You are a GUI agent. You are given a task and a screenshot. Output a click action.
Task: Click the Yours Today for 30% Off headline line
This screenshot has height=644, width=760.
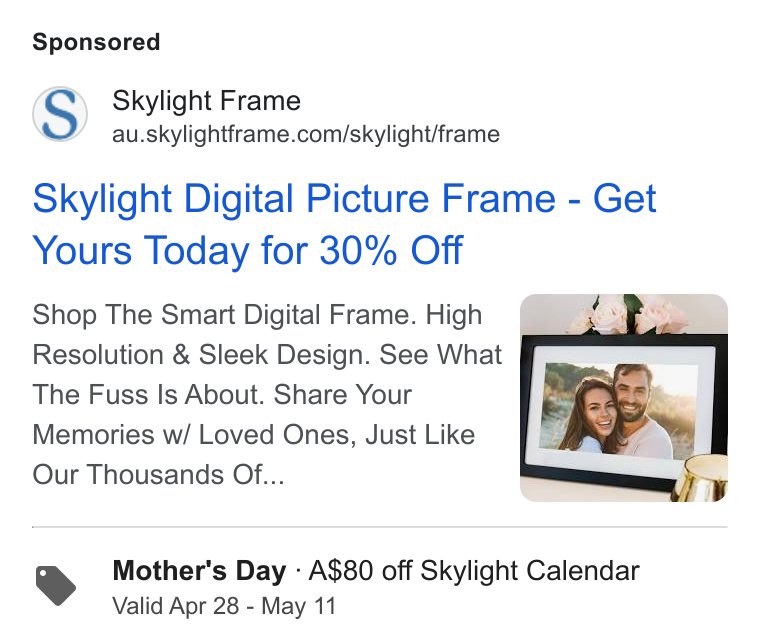click(x=248, y=250)
